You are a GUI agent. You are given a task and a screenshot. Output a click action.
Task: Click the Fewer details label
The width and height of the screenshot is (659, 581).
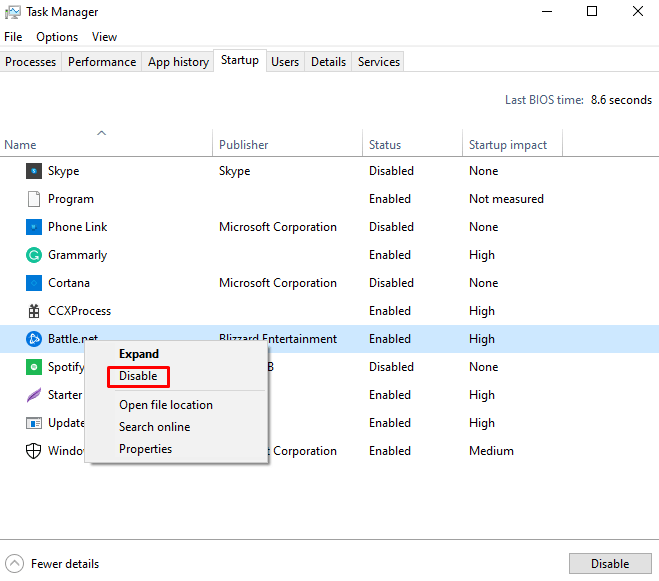pyautogui.click(x=65, y=564)
